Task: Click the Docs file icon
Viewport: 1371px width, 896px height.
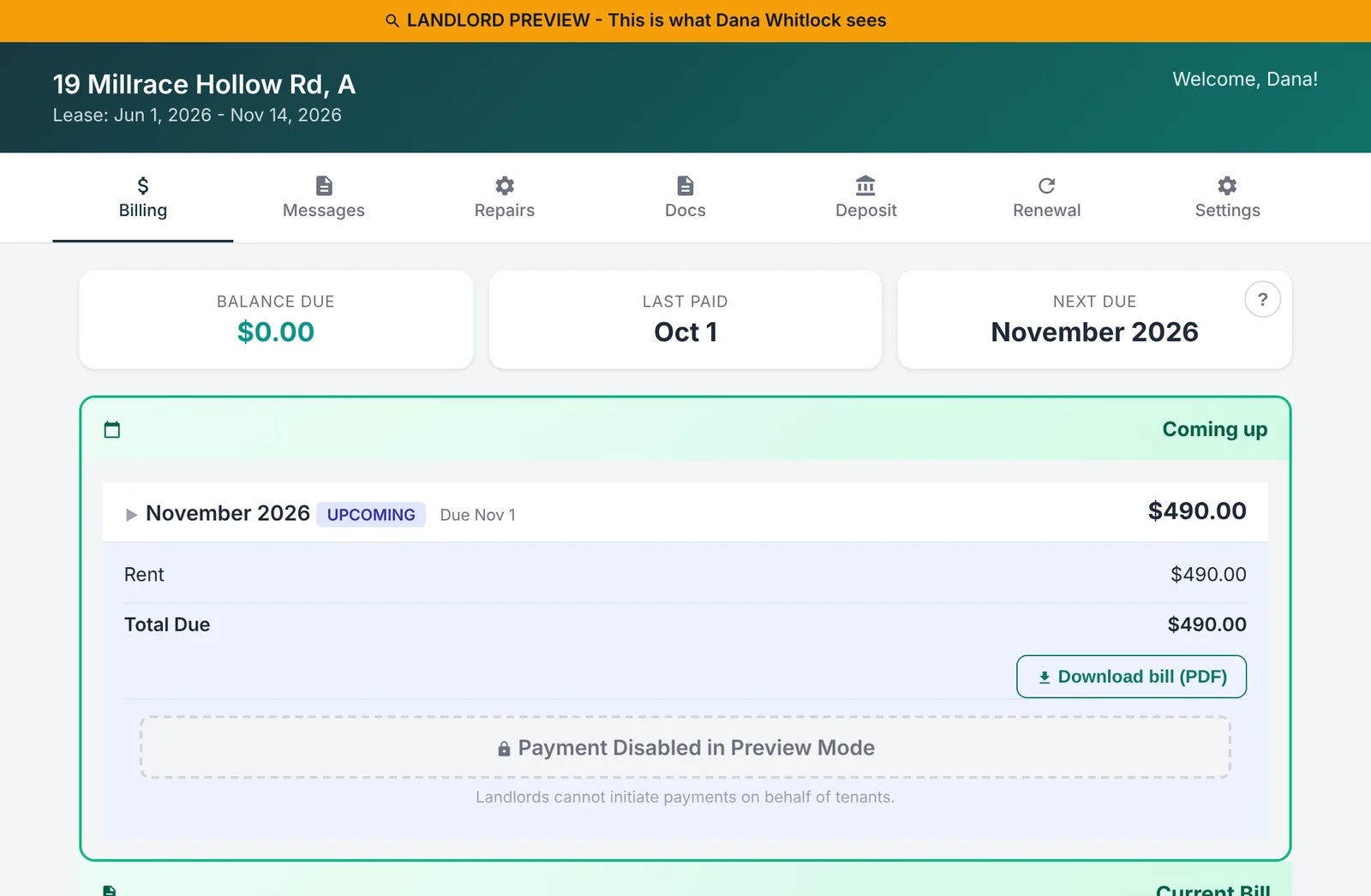Action: pos(685,186)
